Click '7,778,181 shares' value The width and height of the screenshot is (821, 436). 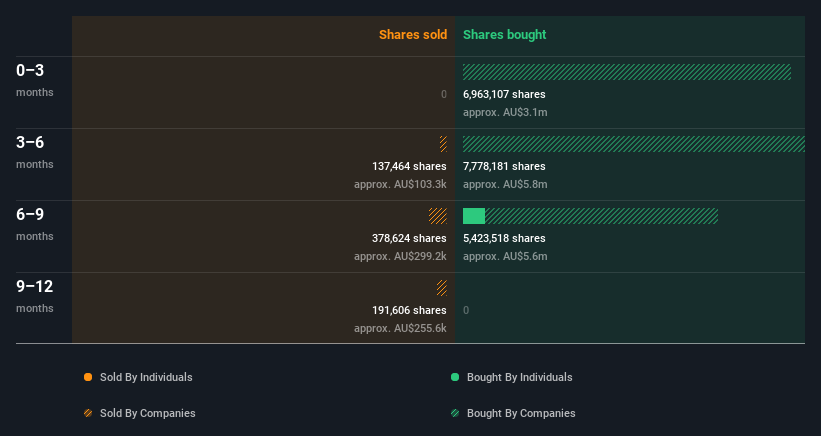pos(504,166)
